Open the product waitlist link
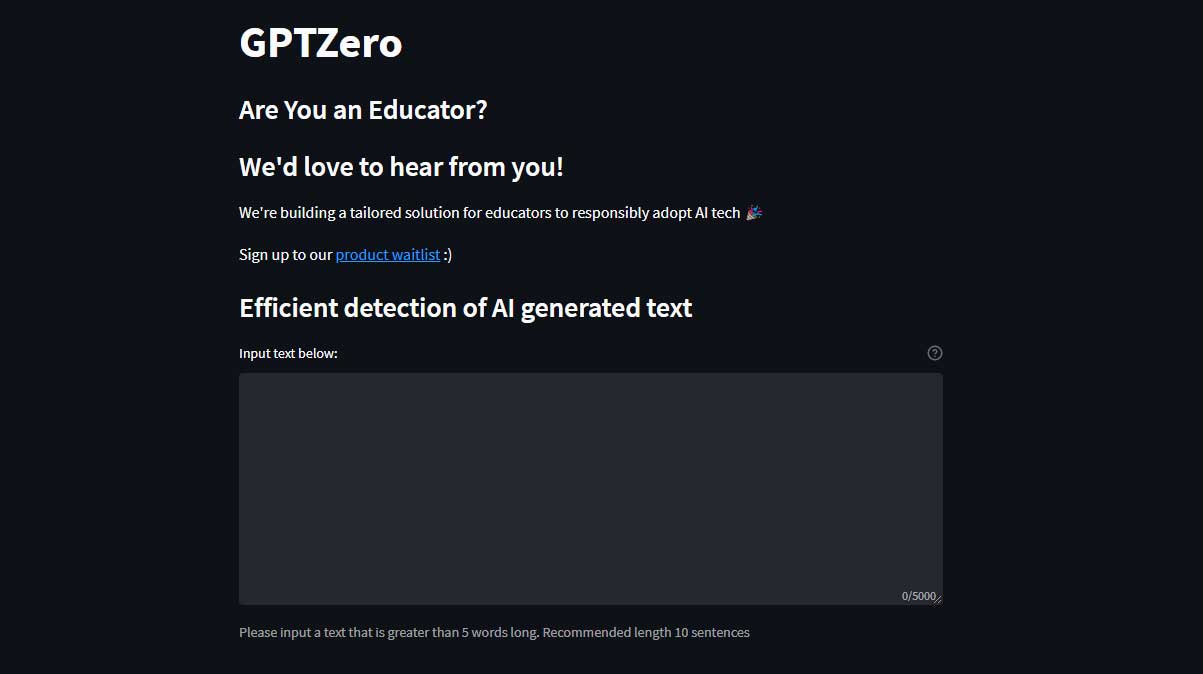 point(388,255)
